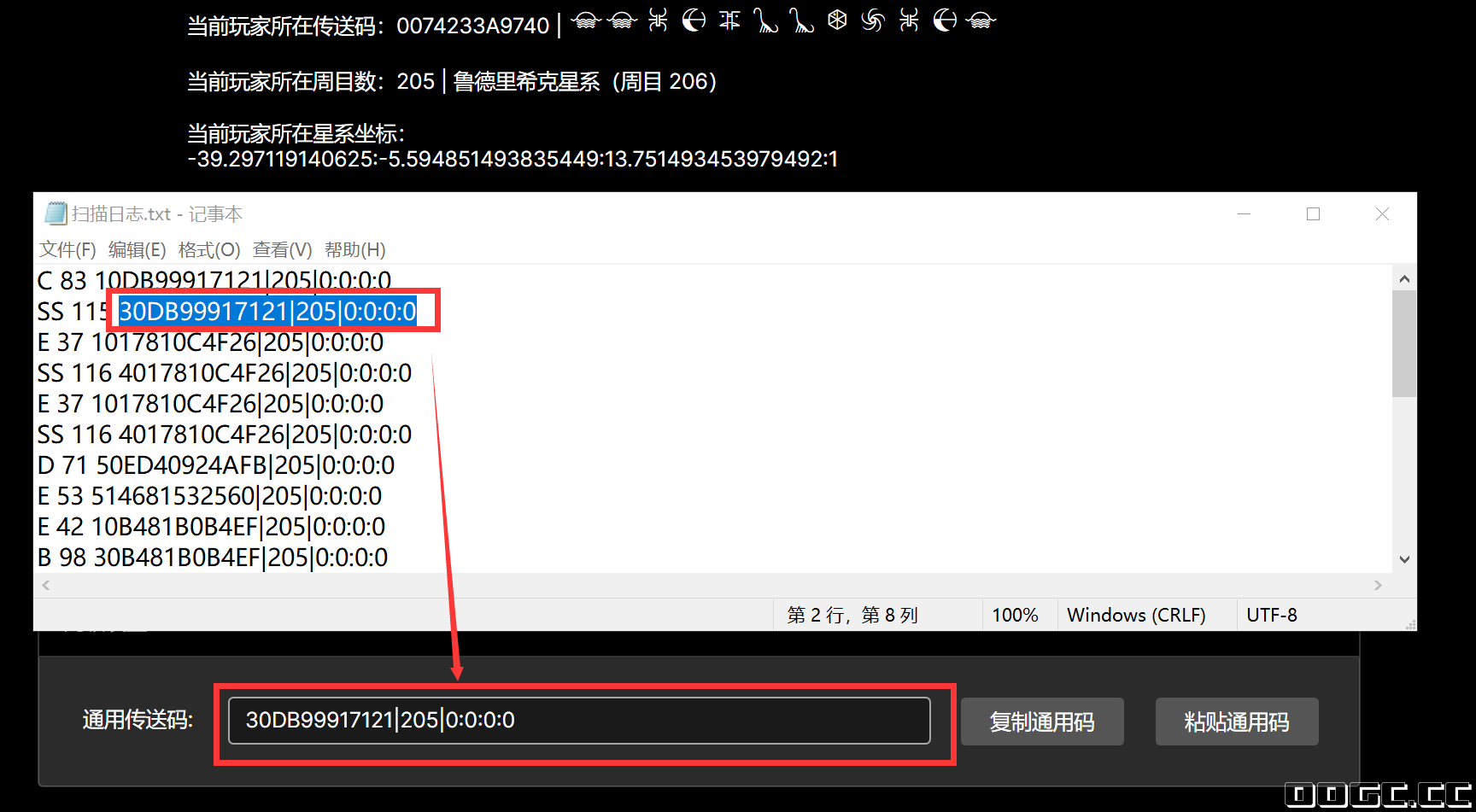The height and width of the screenshot is (812, 1476).
Task: Click the highlighted text 30DB99917121|205|0:0:0:0 in Notepad
Action: tap(267, 312)
